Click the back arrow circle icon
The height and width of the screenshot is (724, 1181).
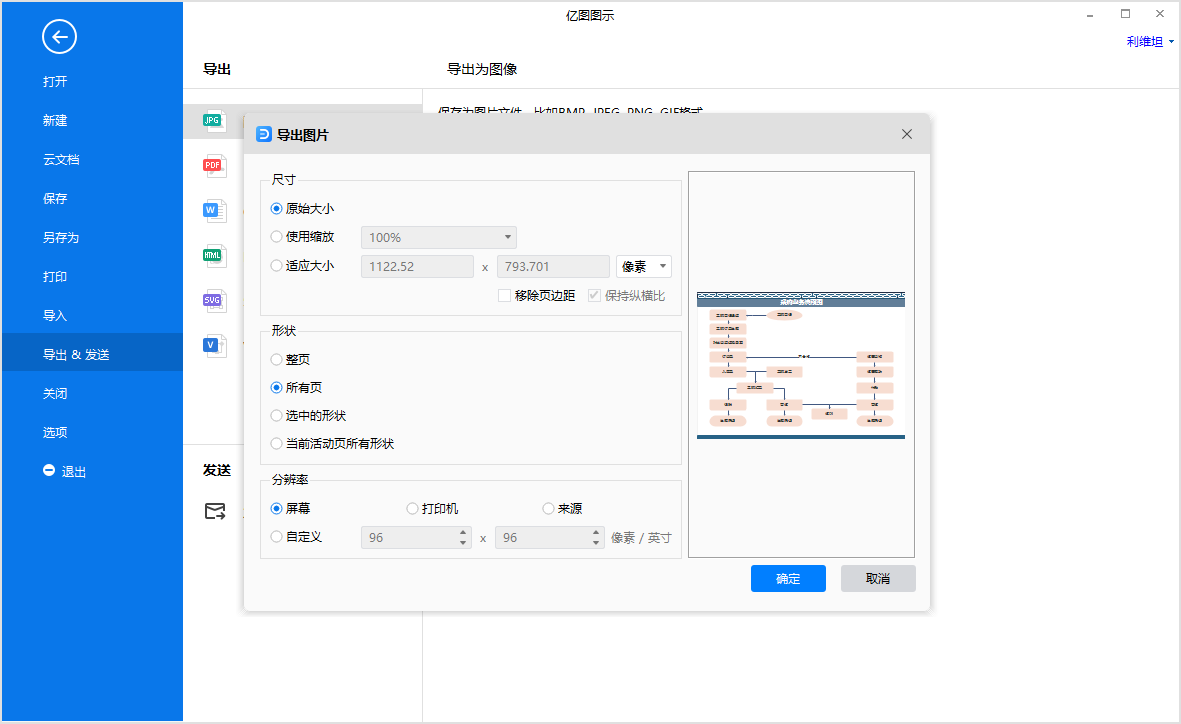(x=60, y=36)
